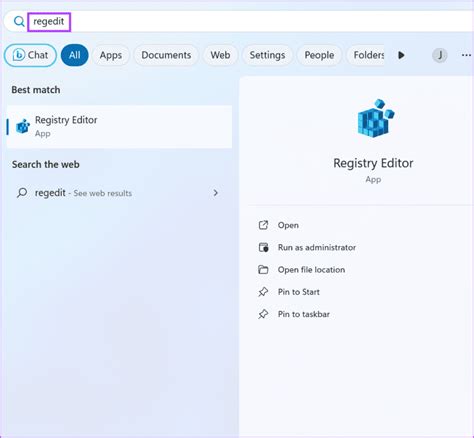Click the Open action icon
The image size is (474, 438).
[x=263, y=225]
